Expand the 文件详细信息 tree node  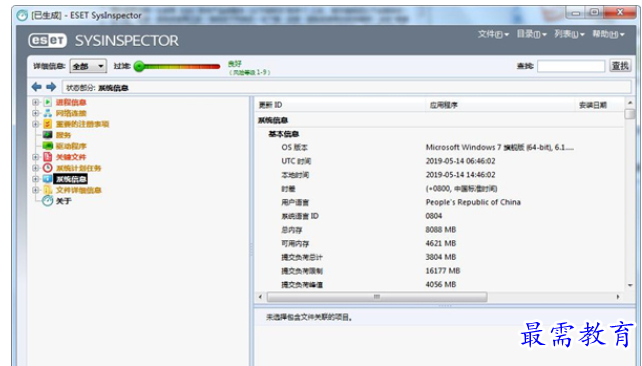(36, 190)
